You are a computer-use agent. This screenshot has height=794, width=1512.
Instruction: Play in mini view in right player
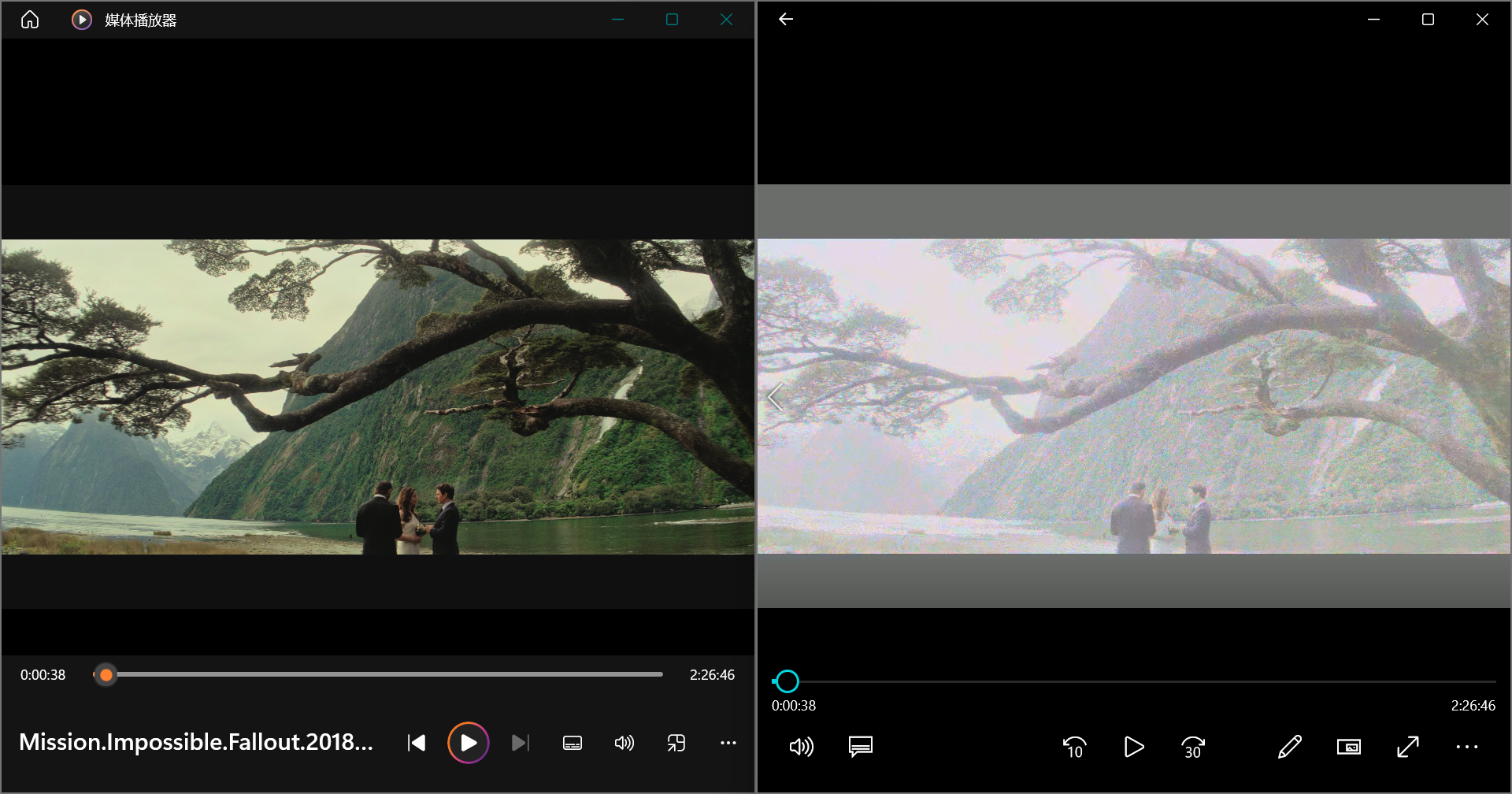click(1349, 747)
